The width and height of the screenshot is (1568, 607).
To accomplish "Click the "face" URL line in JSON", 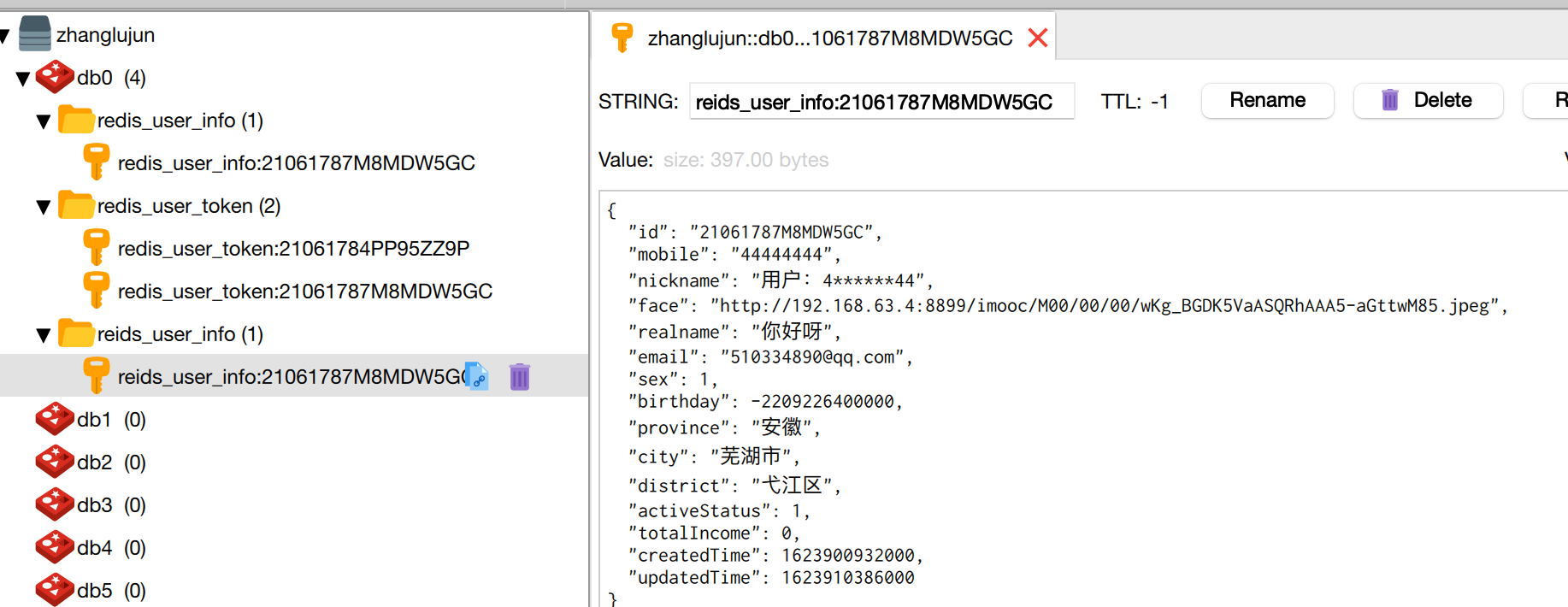I will [1068, 306].
